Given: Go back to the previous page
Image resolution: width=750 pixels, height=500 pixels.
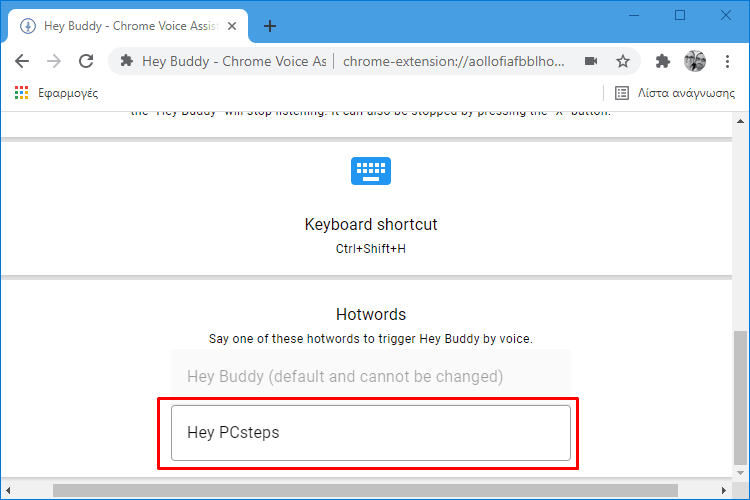Looking at the screenshot, I should coord(22,61).
